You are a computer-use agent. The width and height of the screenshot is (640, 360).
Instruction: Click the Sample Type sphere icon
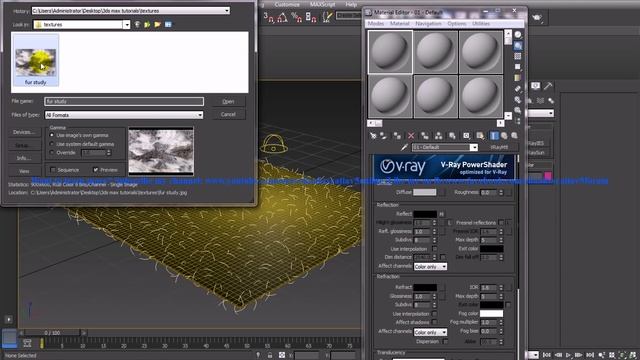518,35
